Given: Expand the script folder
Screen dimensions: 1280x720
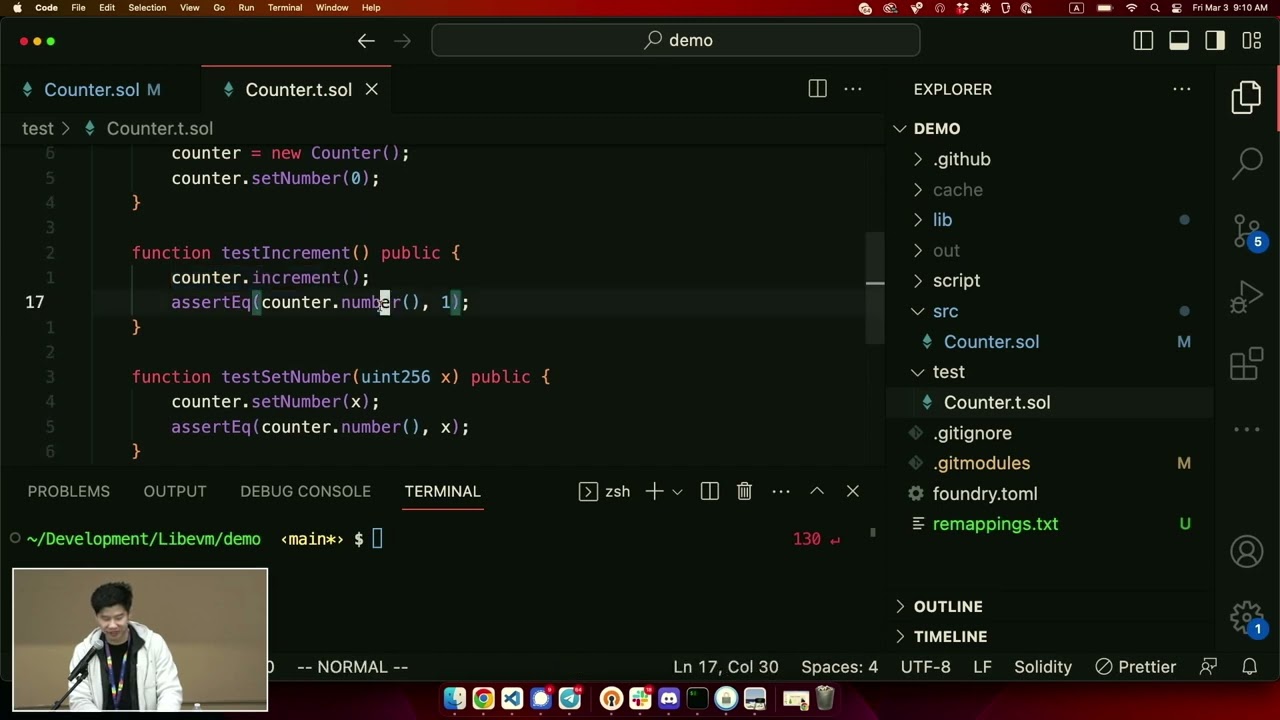Looking at the screenshot, I should coord(918,281).
